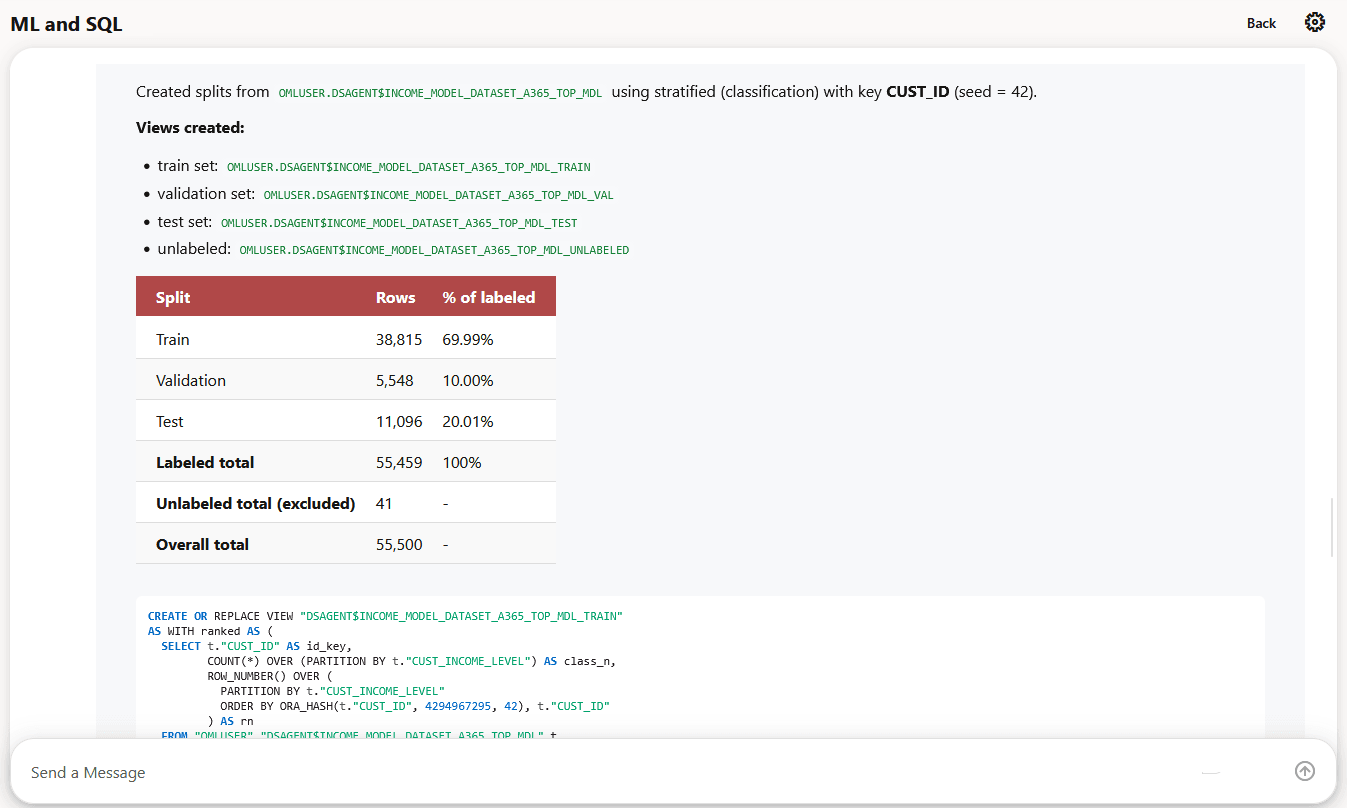This screenshot has width=1347, height=808.
Task: Click the send message arrow icon
Action: coord(1305,771)
